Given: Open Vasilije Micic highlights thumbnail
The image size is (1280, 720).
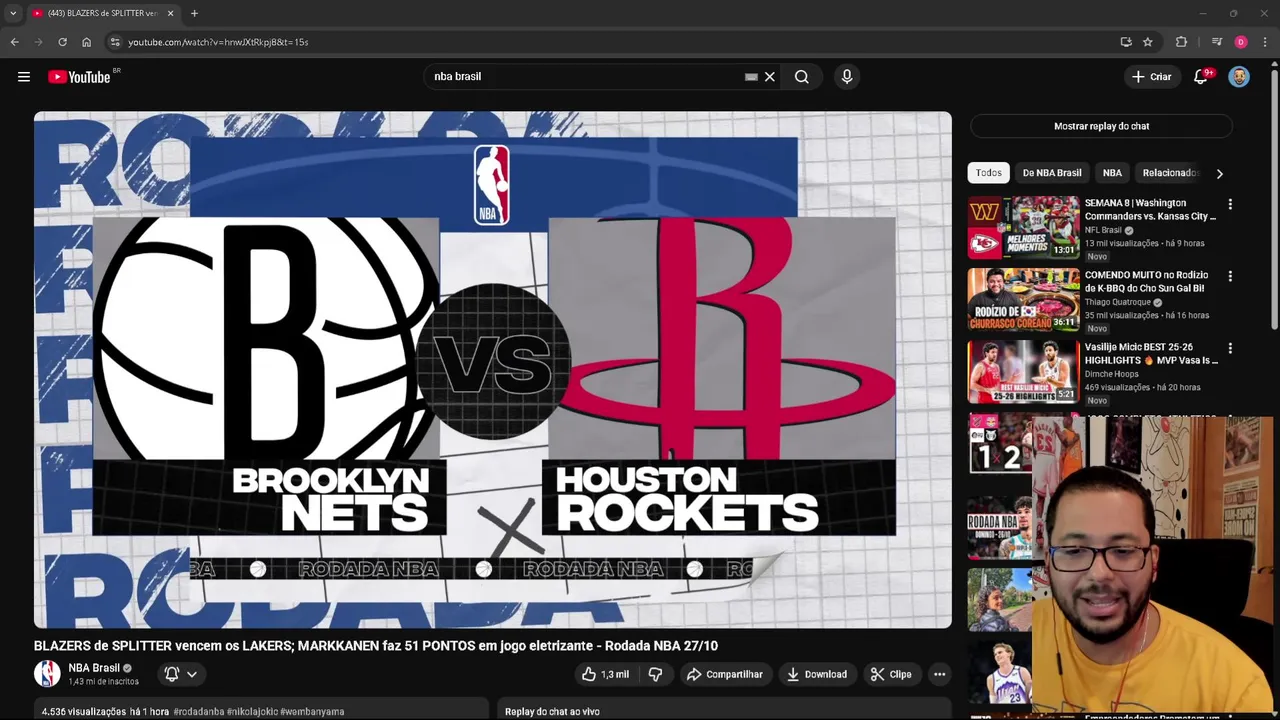Looking at the screenshot, I should 1023,372.
